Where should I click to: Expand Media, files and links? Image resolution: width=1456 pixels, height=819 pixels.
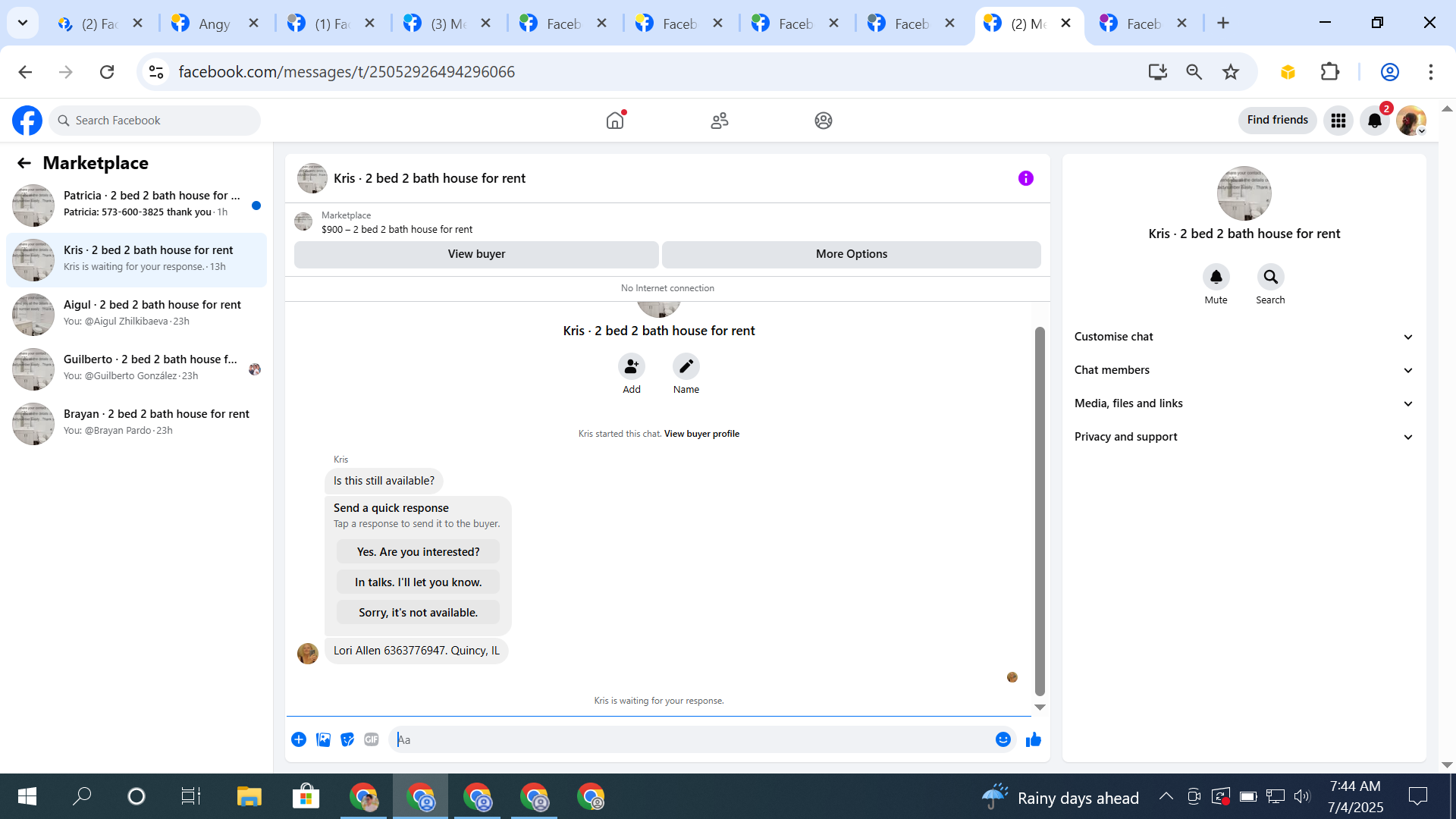pos(1244,403)
